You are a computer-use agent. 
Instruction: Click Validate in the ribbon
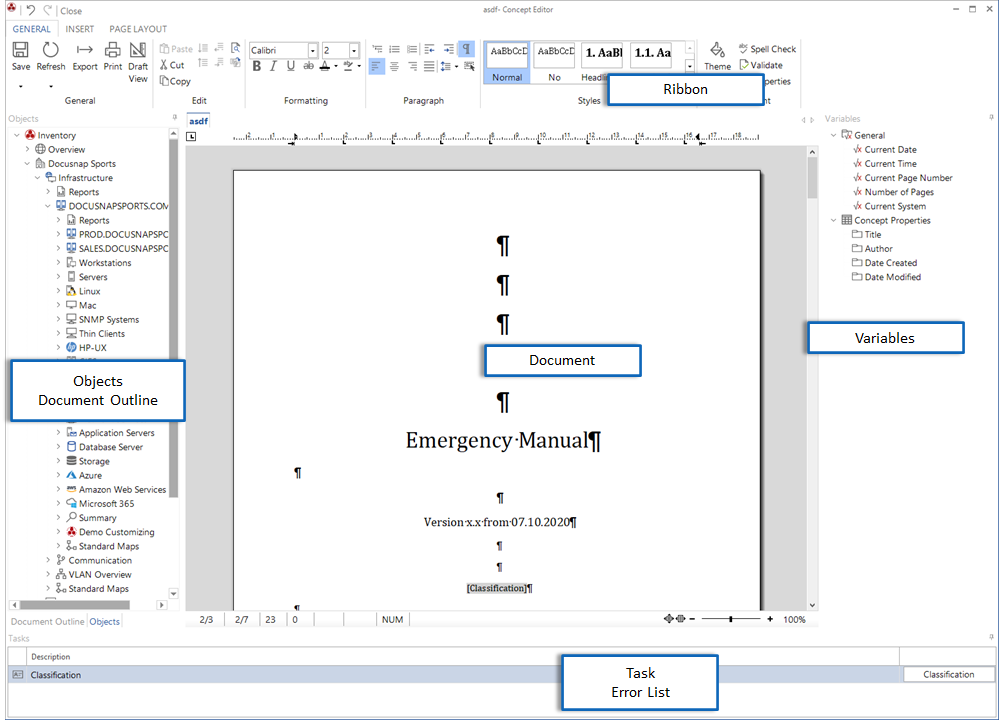(x=761, y=65)
